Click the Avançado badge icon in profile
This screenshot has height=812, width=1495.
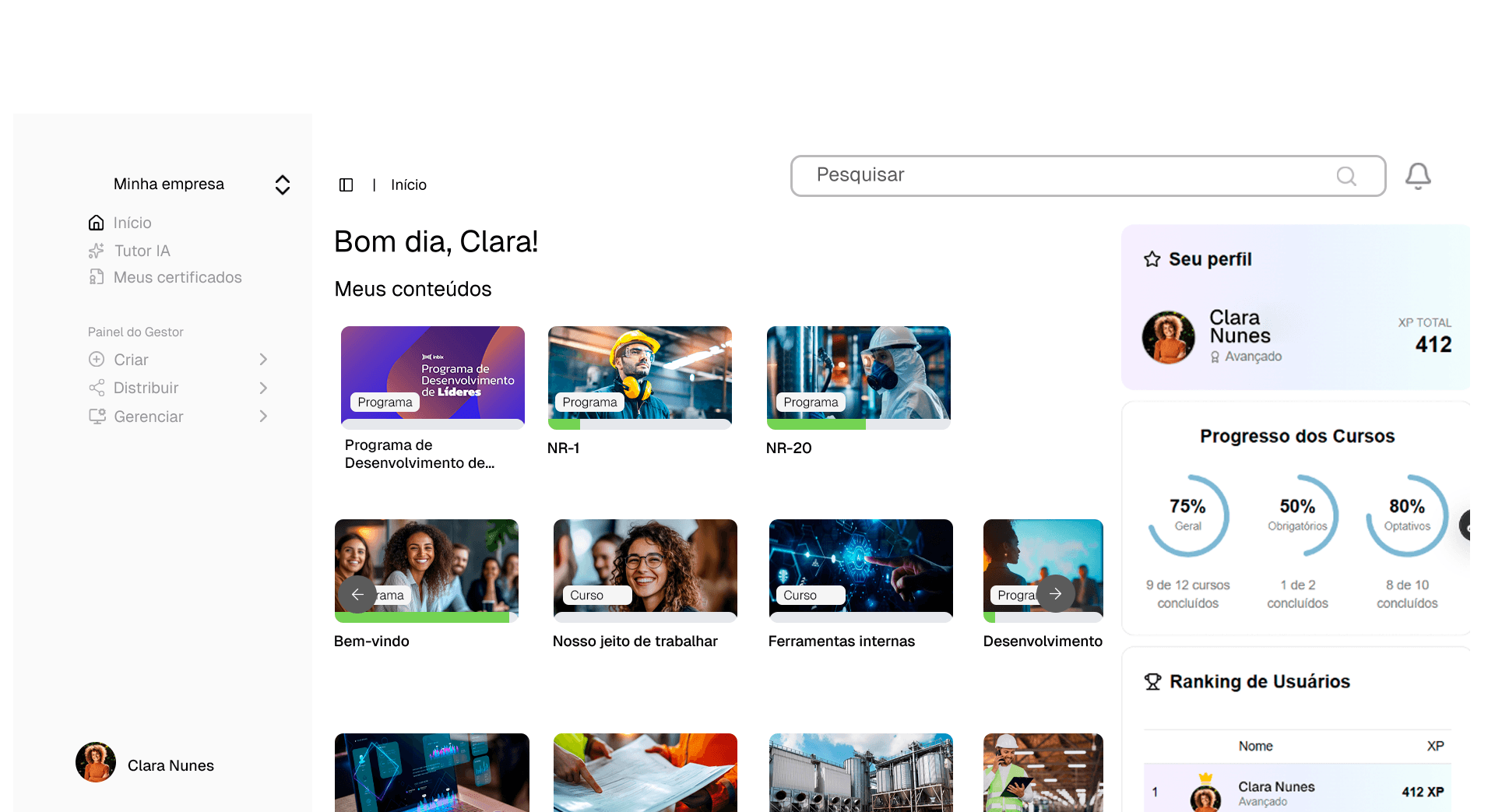pyautogui.click(x=1215, y=357)
